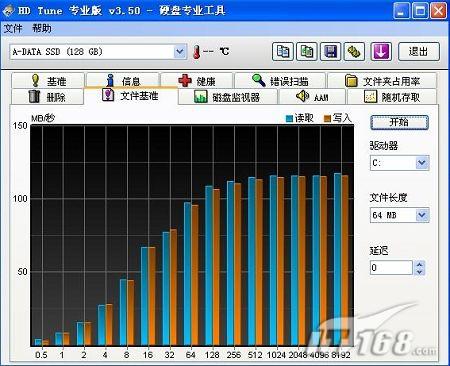The image size is (450, 366).
Task: Click the floppy disk save screenshot icon
Action: pos(331,52)
